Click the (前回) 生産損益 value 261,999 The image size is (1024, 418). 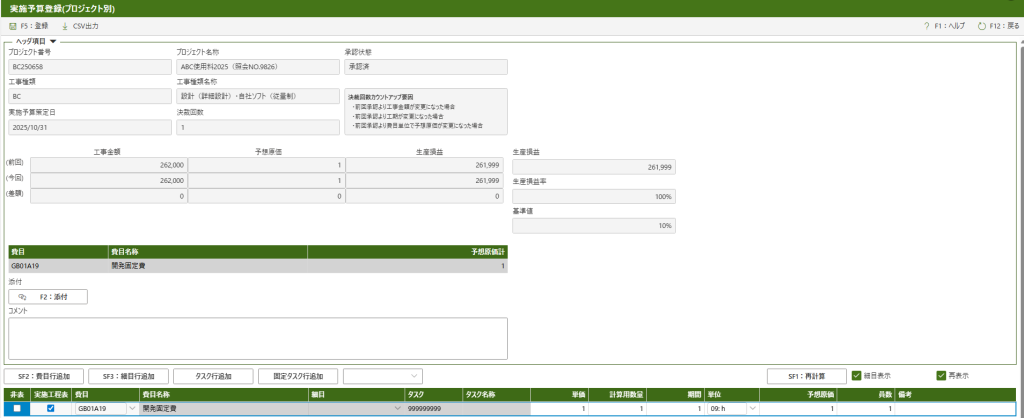(x=424, y=166)
